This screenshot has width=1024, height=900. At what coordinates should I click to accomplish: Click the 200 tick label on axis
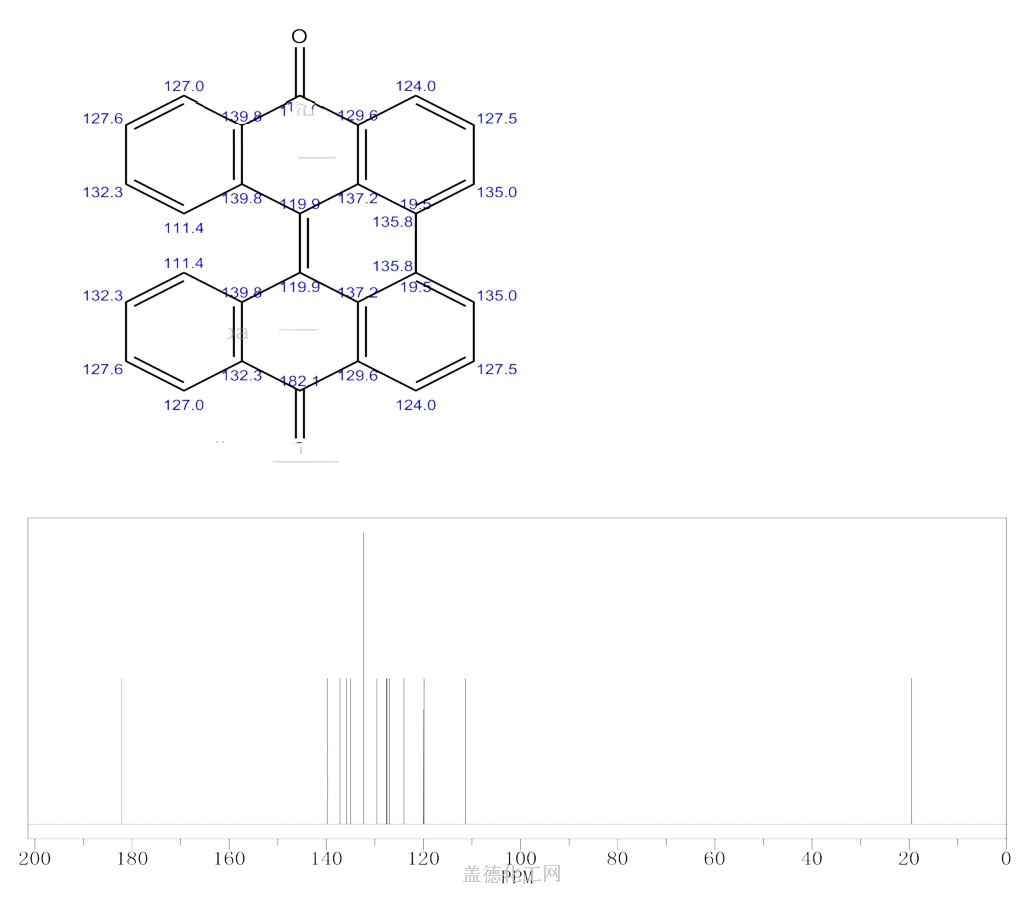[35, 858]
